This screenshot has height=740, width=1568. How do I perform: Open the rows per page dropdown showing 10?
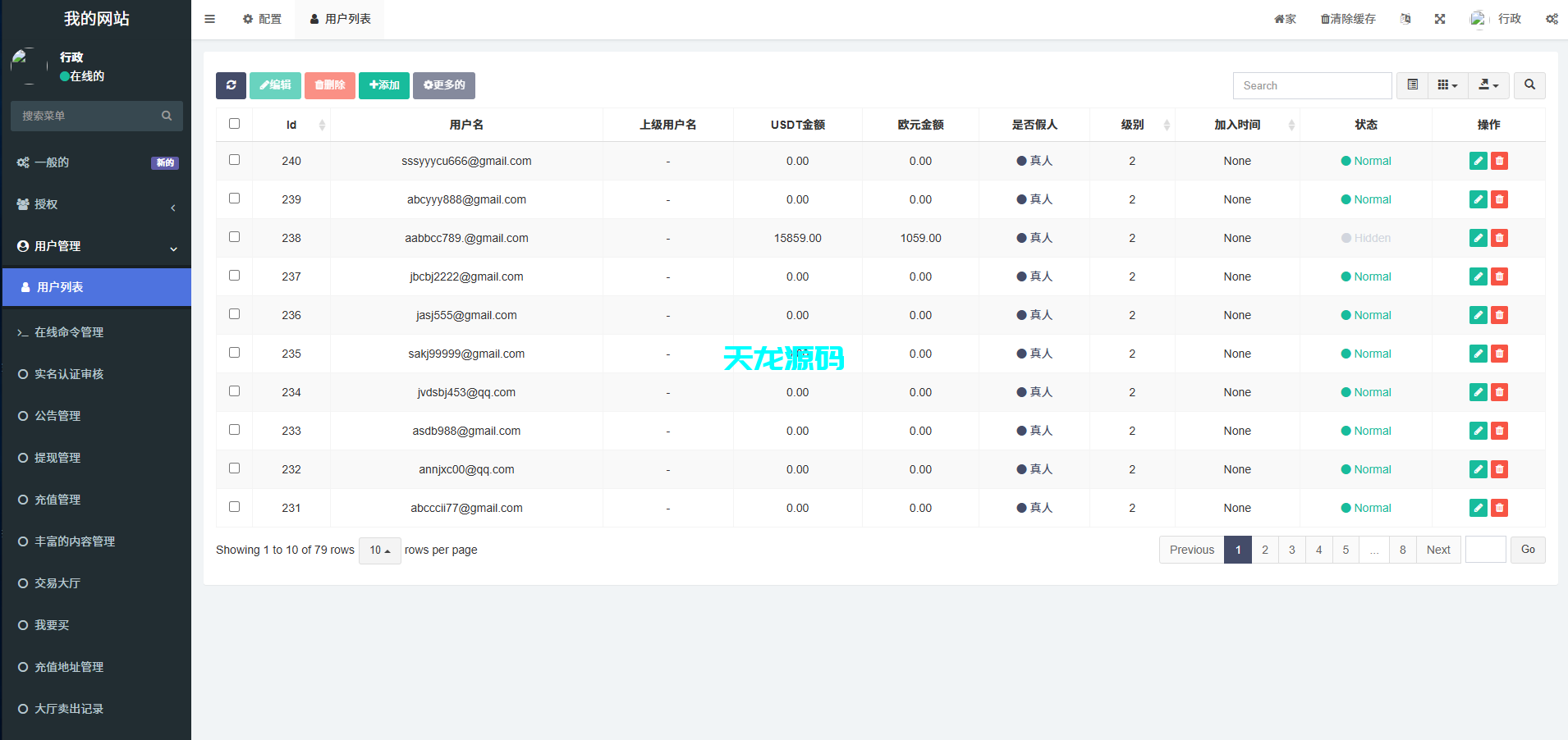click(378, 550)
